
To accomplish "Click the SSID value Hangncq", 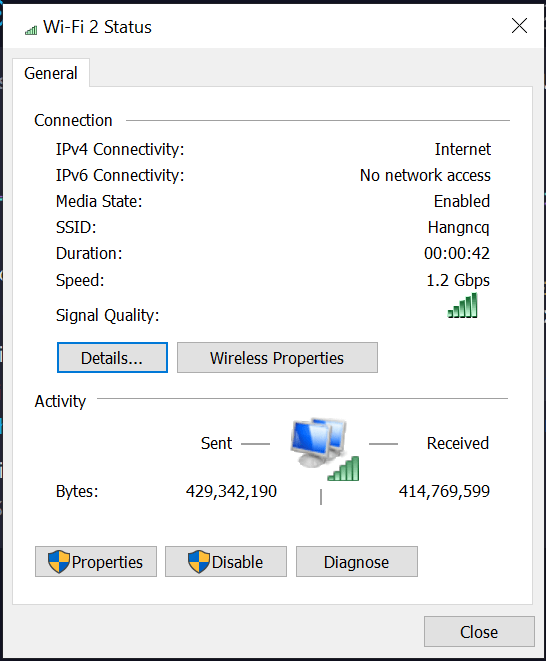I will [x=459, y=228].
